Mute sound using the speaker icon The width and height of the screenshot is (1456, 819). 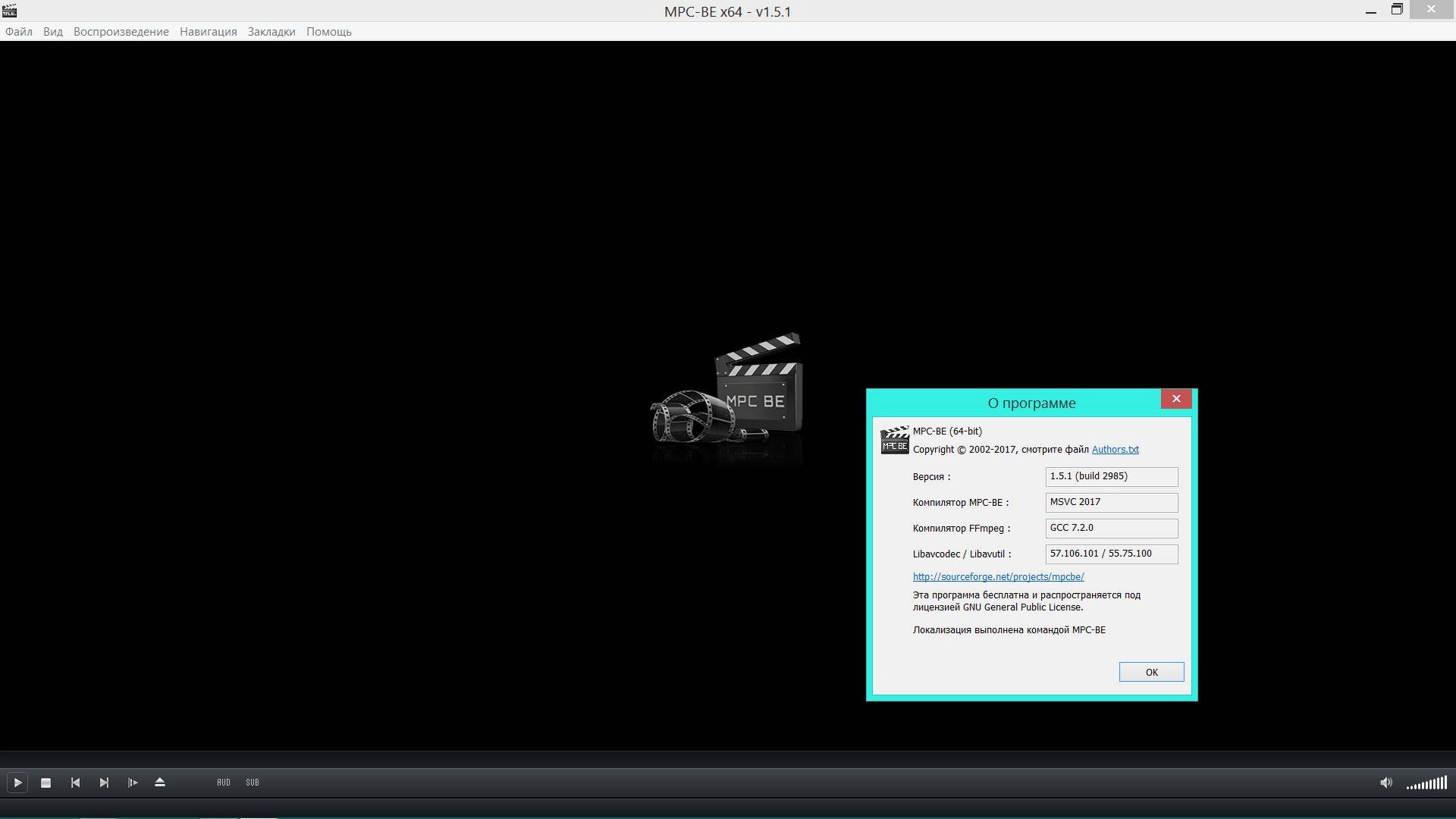1385,782
